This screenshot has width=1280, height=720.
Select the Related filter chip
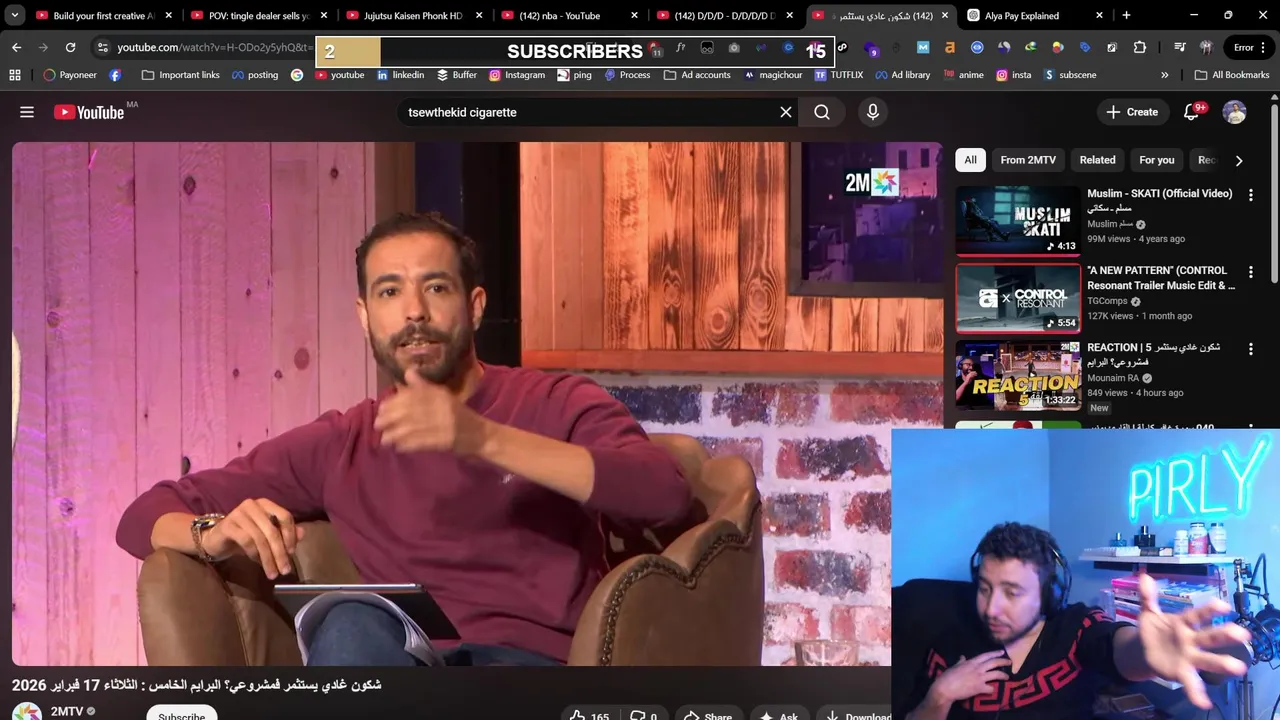click(x=1097, y=160)
